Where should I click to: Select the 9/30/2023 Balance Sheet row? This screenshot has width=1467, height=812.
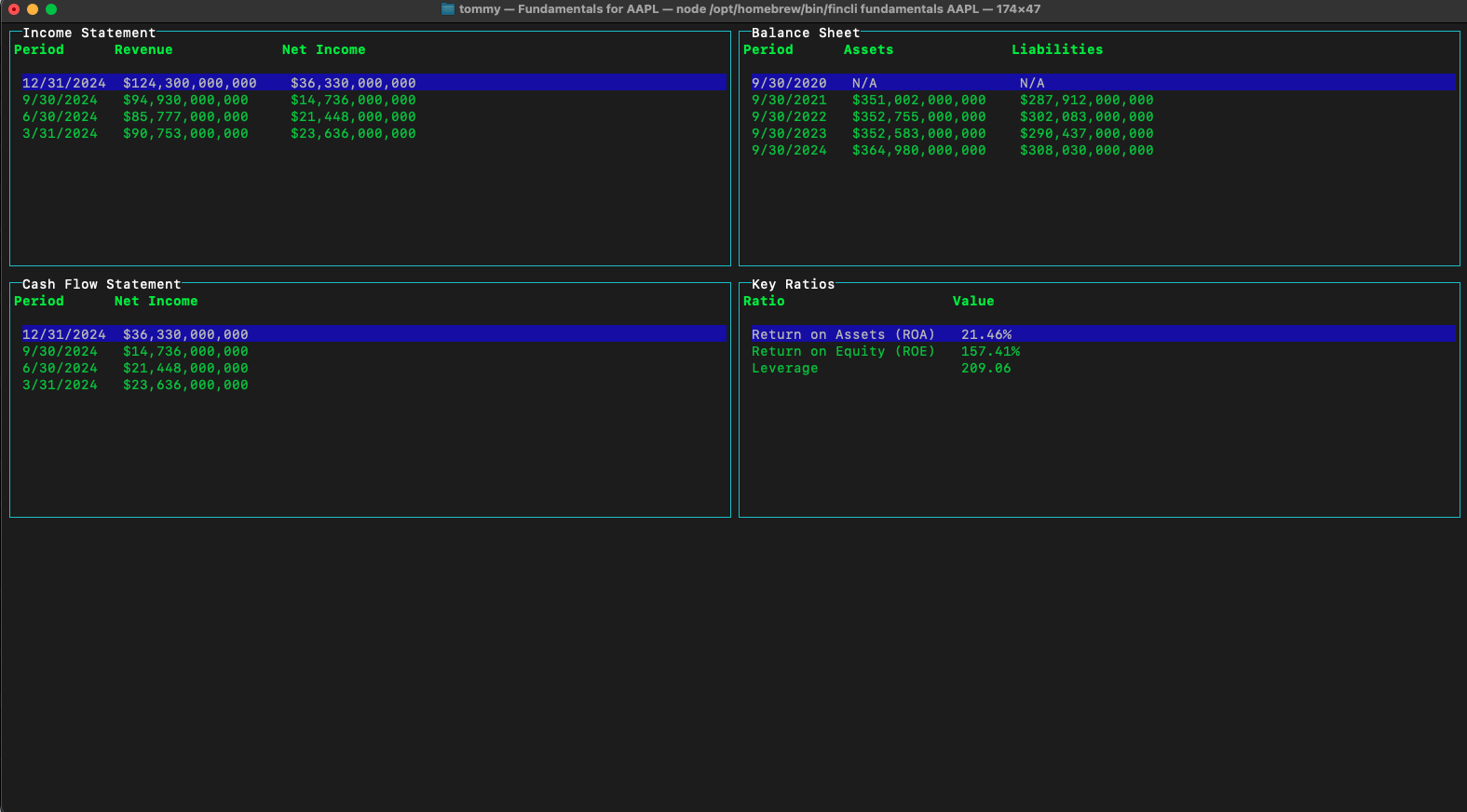pyautogui.click(x=1104, y=133)
